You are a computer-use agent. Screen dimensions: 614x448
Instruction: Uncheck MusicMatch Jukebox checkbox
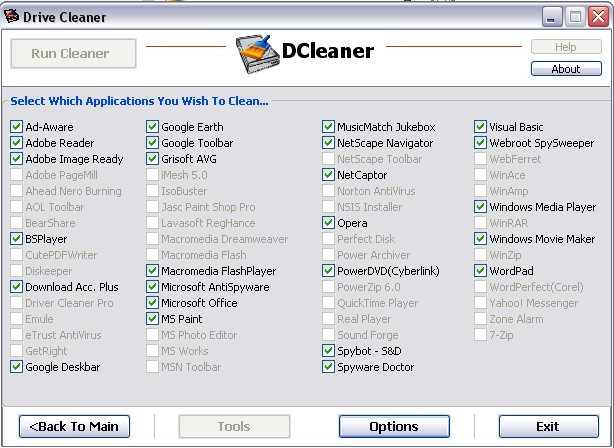point(328,126)
